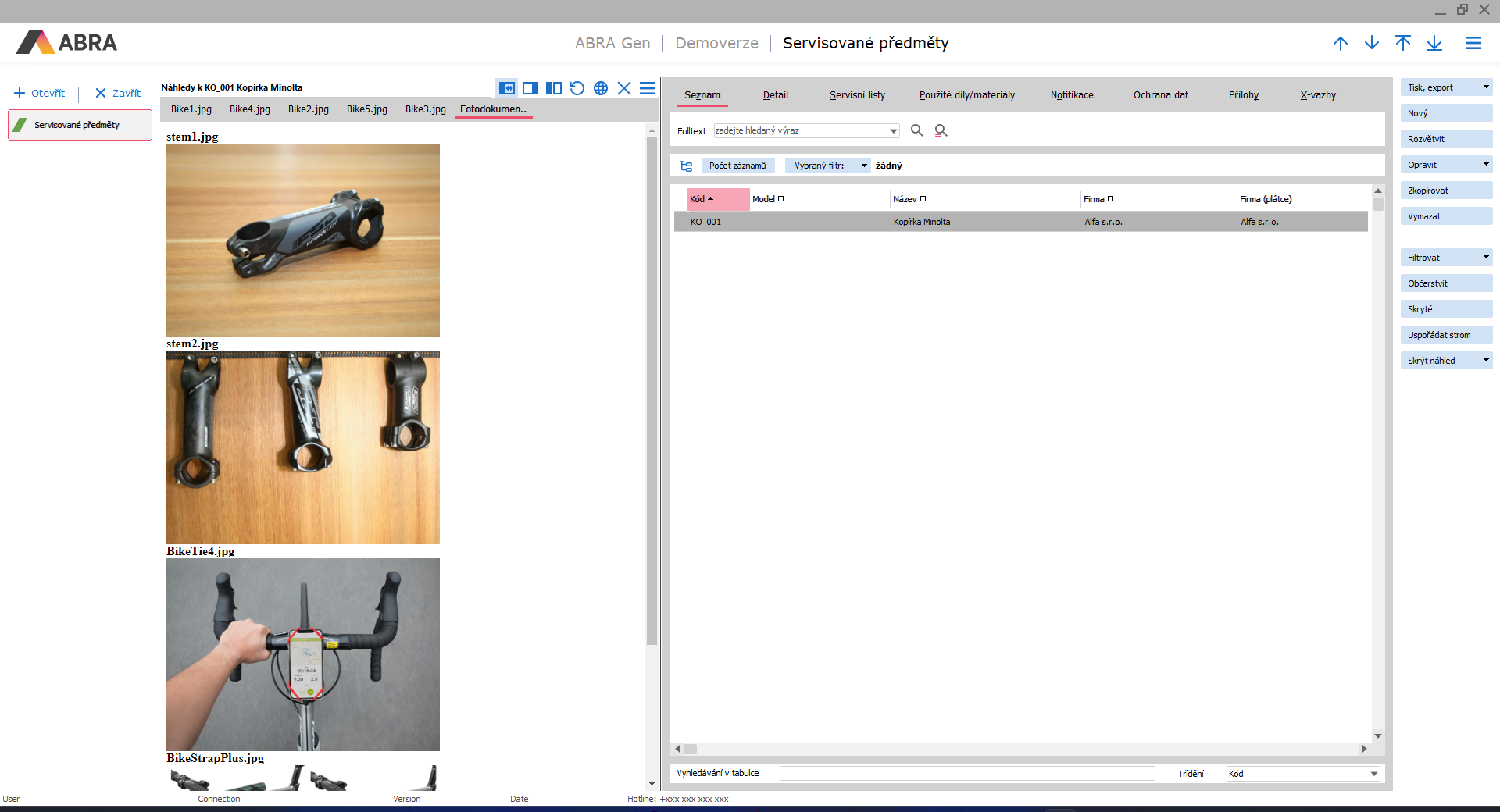Screen dimensions: 1500x812
Task: Close the preview panel with X icon
Action: click(x=624, y=88)
